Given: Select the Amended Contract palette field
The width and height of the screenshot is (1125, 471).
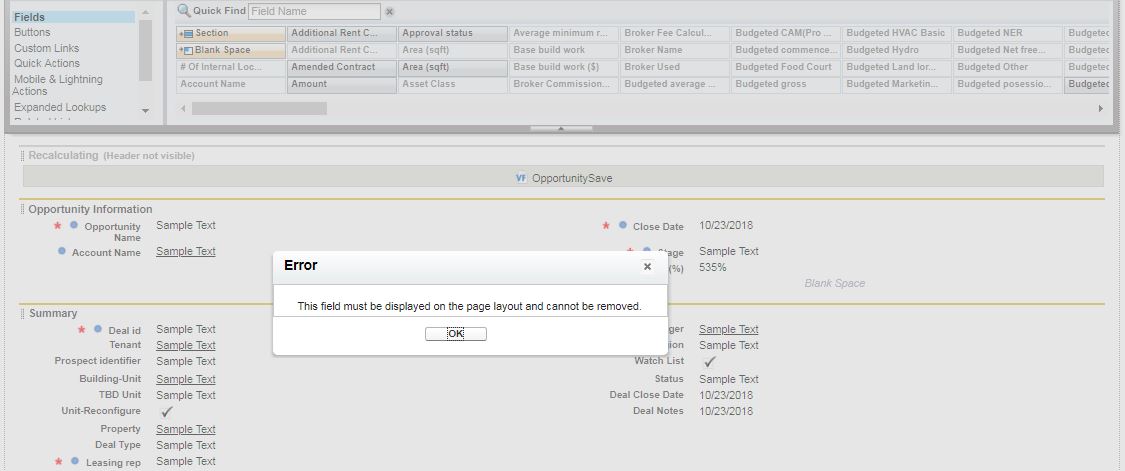Looking at the screenshot, I should 342,67.
